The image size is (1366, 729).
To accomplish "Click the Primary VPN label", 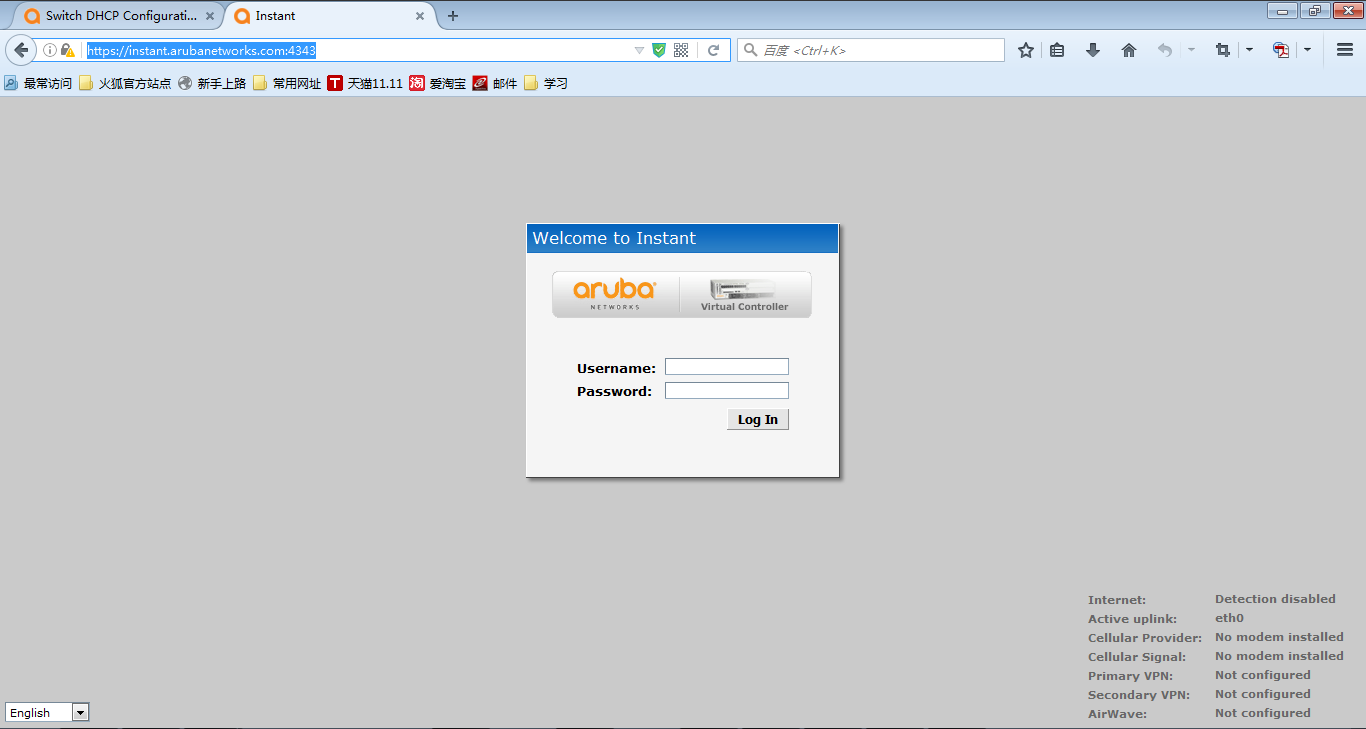I will click(1130, 676).
